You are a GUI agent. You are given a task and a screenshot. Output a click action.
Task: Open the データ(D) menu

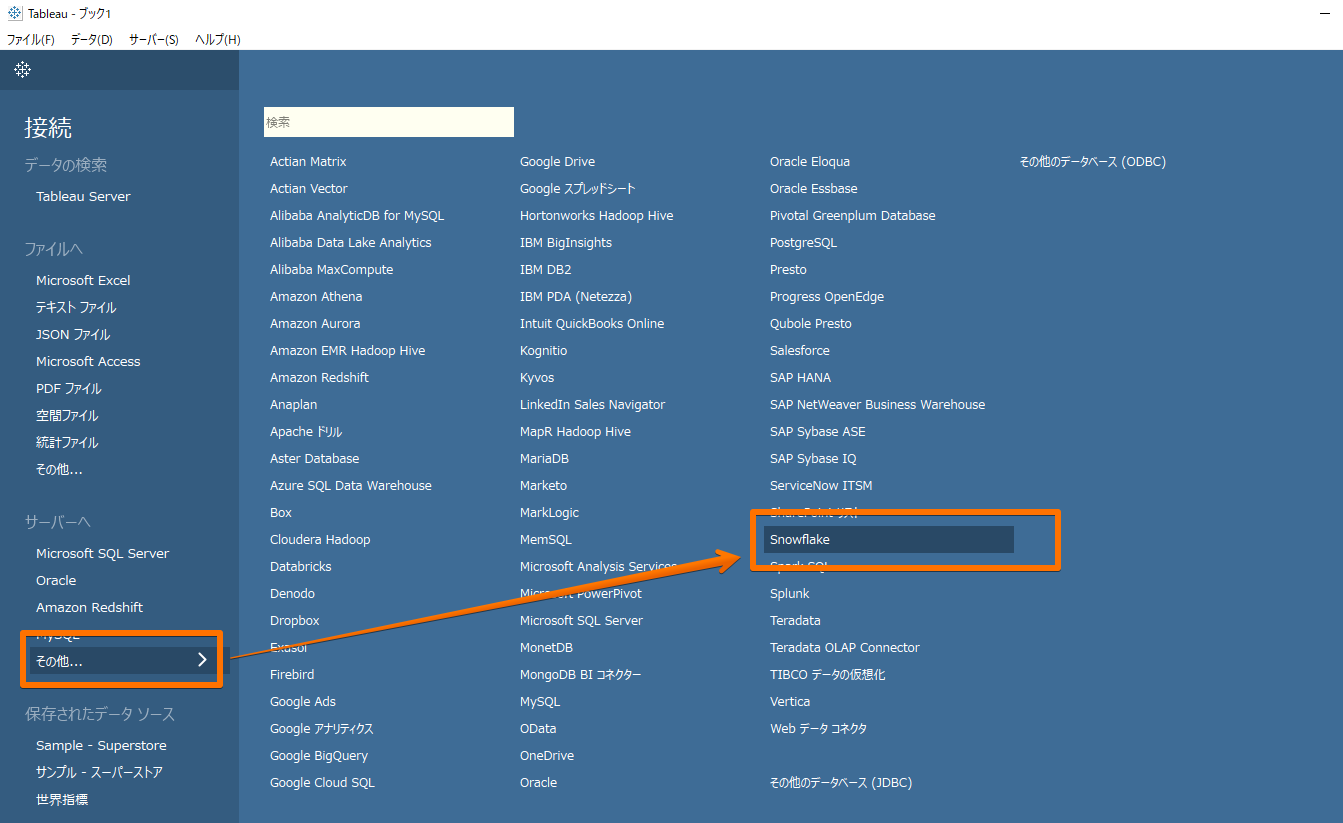pos(91,40)
